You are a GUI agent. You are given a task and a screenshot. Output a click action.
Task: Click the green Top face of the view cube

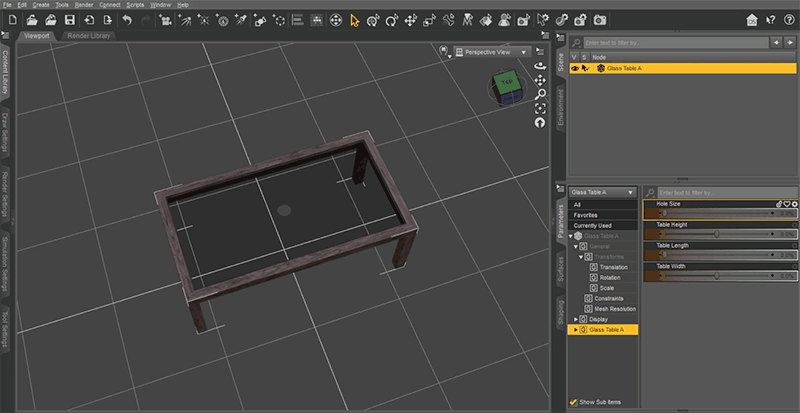(507, 82)
